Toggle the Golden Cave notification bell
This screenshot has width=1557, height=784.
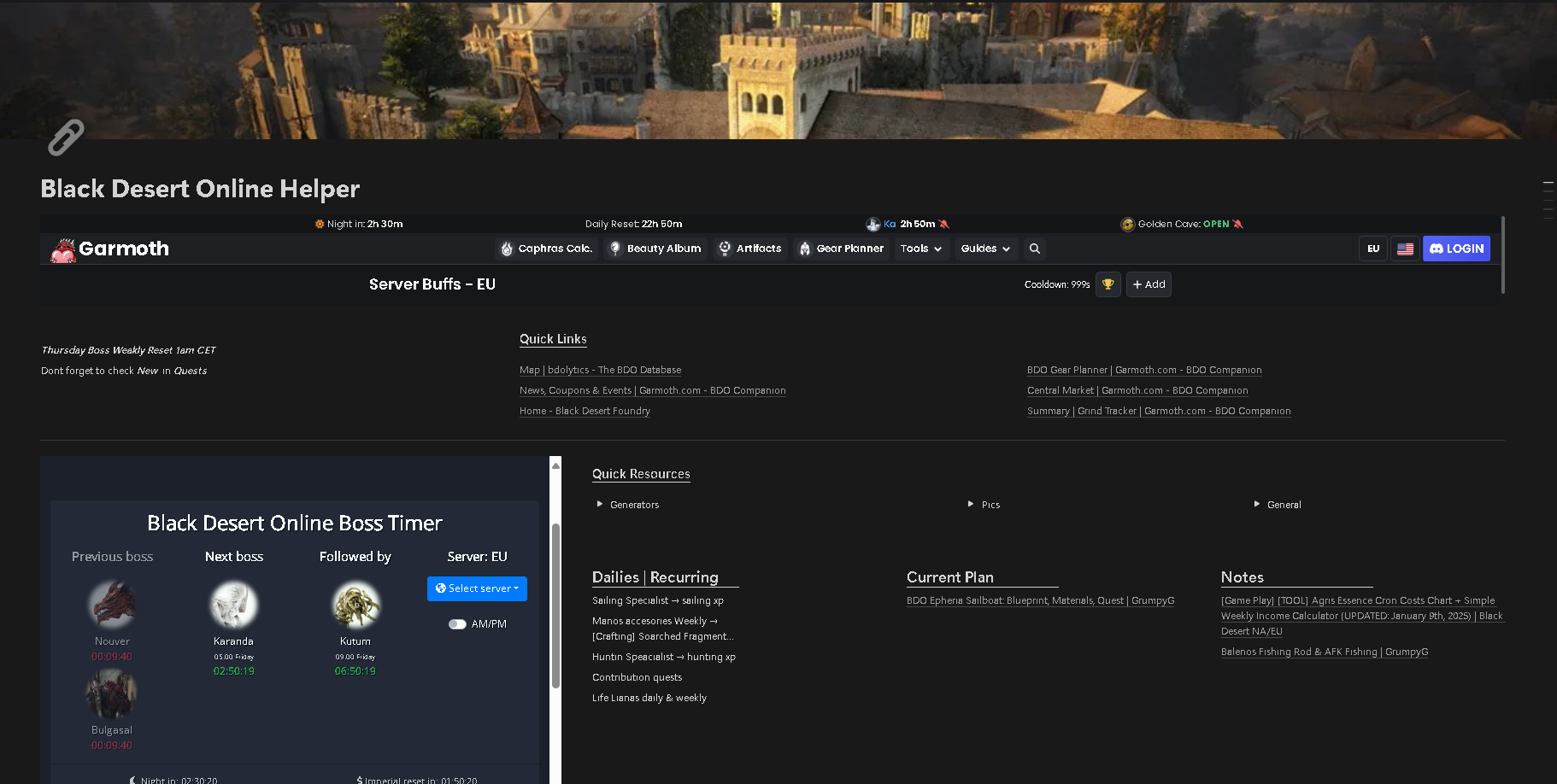1238,224
